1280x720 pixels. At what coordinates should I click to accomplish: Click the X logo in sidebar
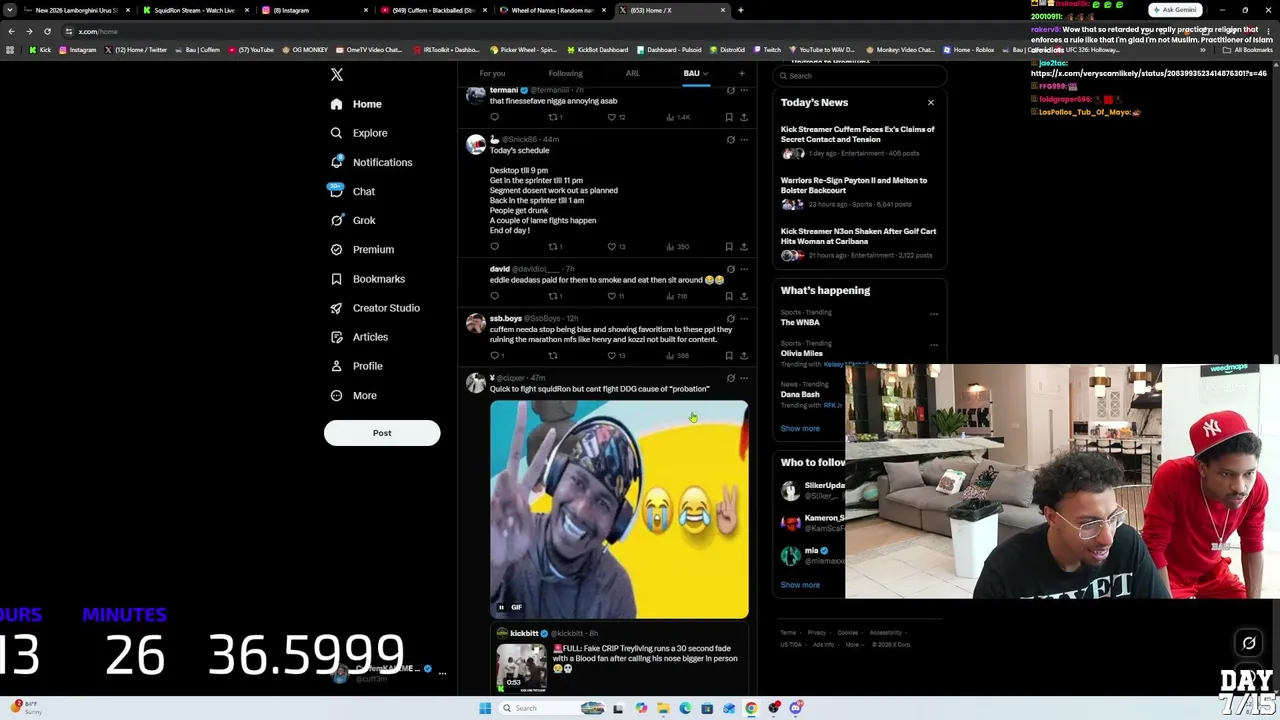(337, 75)
